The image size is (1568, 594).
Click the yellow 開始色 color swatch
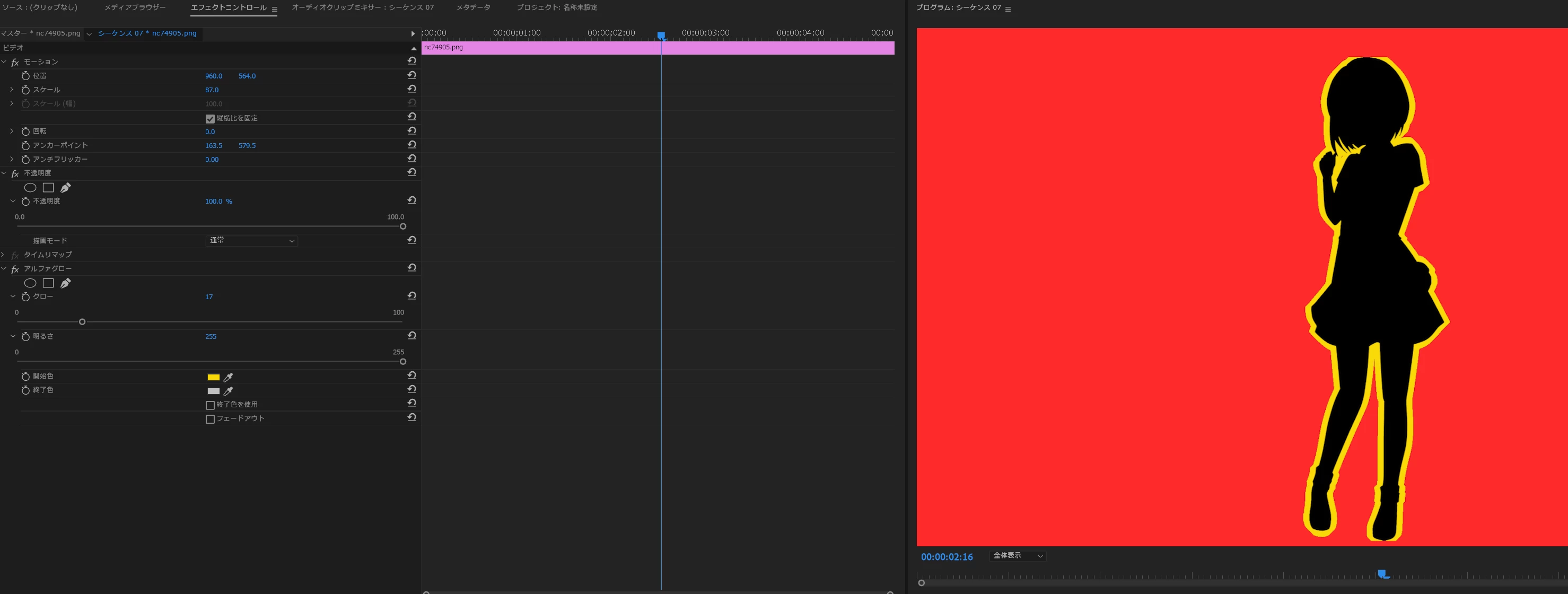(213, 377)
